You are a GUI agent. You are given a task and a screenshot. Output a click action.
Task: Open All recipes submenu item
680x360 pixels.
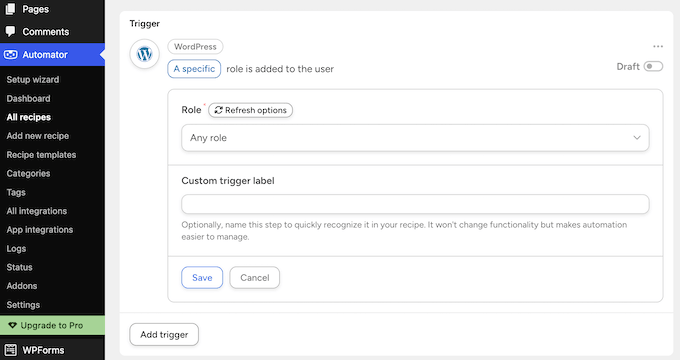point(29,117)
